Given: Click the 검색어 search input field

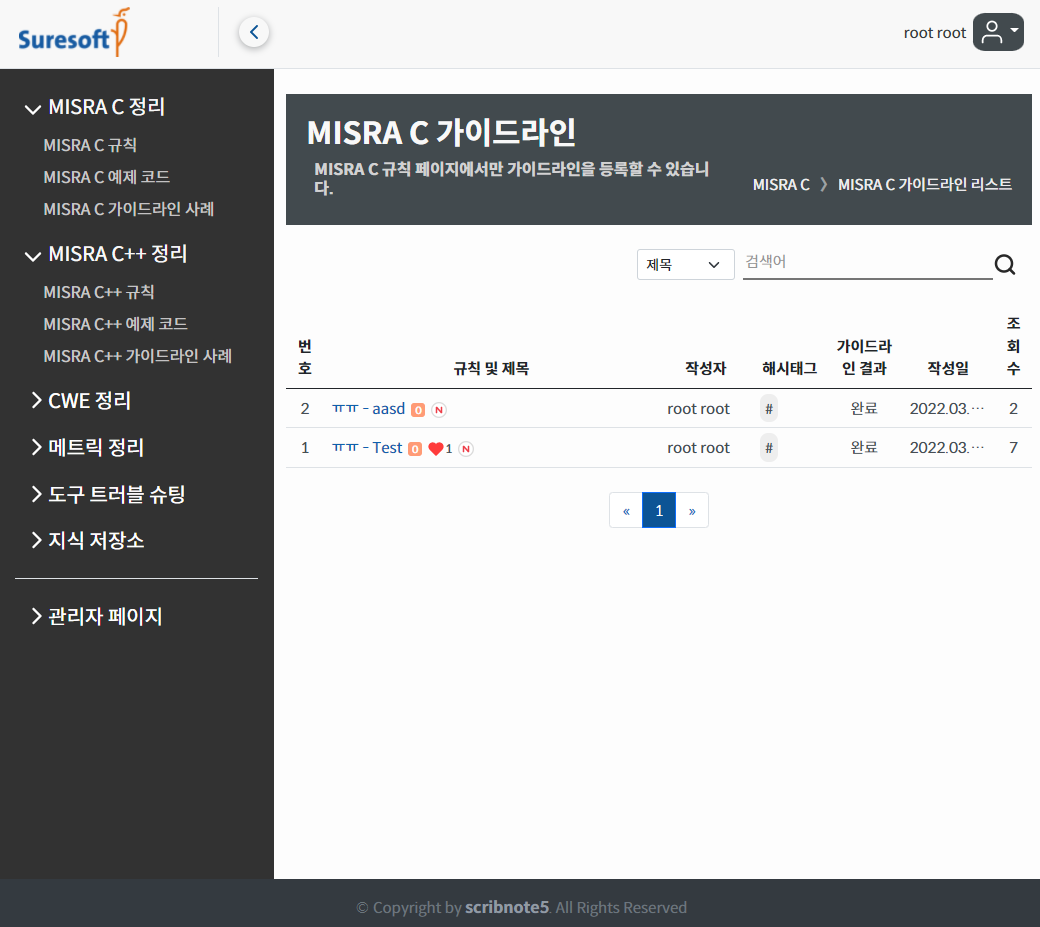Looking at the screenshot, I should [x=866, y=262].
